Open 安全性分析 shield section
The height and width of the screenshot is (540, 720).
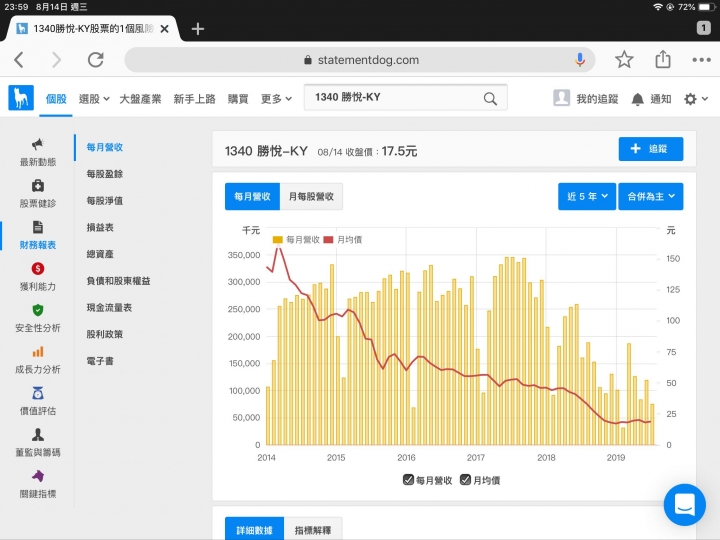pos(38,318)
